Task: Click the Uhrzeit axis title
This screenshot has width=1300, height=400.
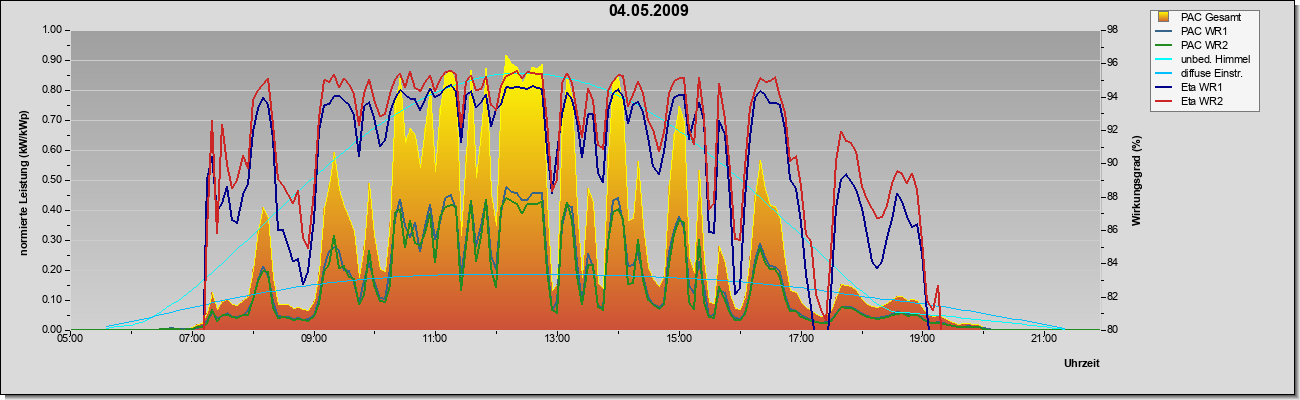Action: point(1082,365)
